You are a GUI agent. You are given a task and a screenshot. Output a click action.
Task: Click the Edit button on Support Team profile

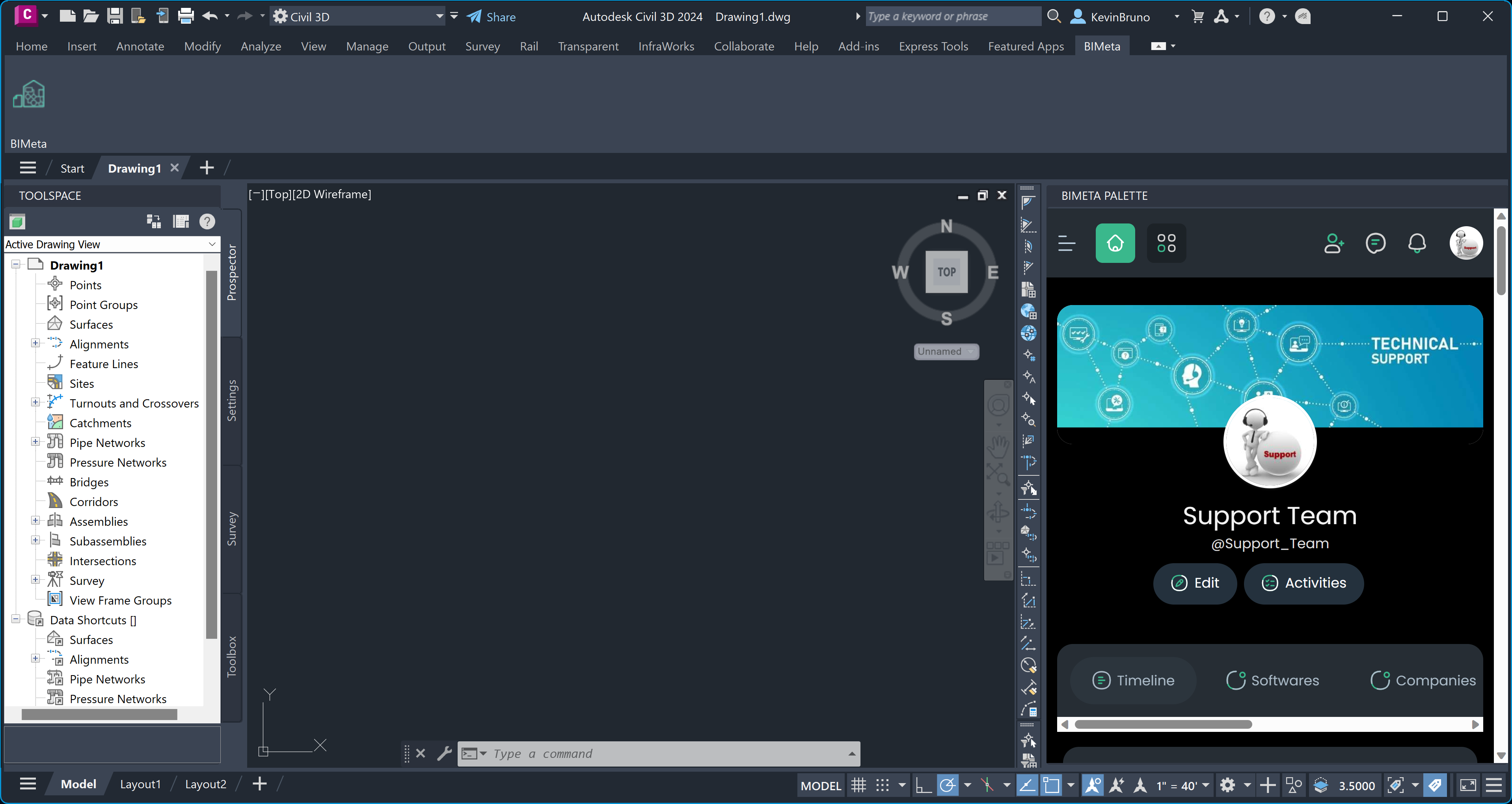tap(1195, 583)
